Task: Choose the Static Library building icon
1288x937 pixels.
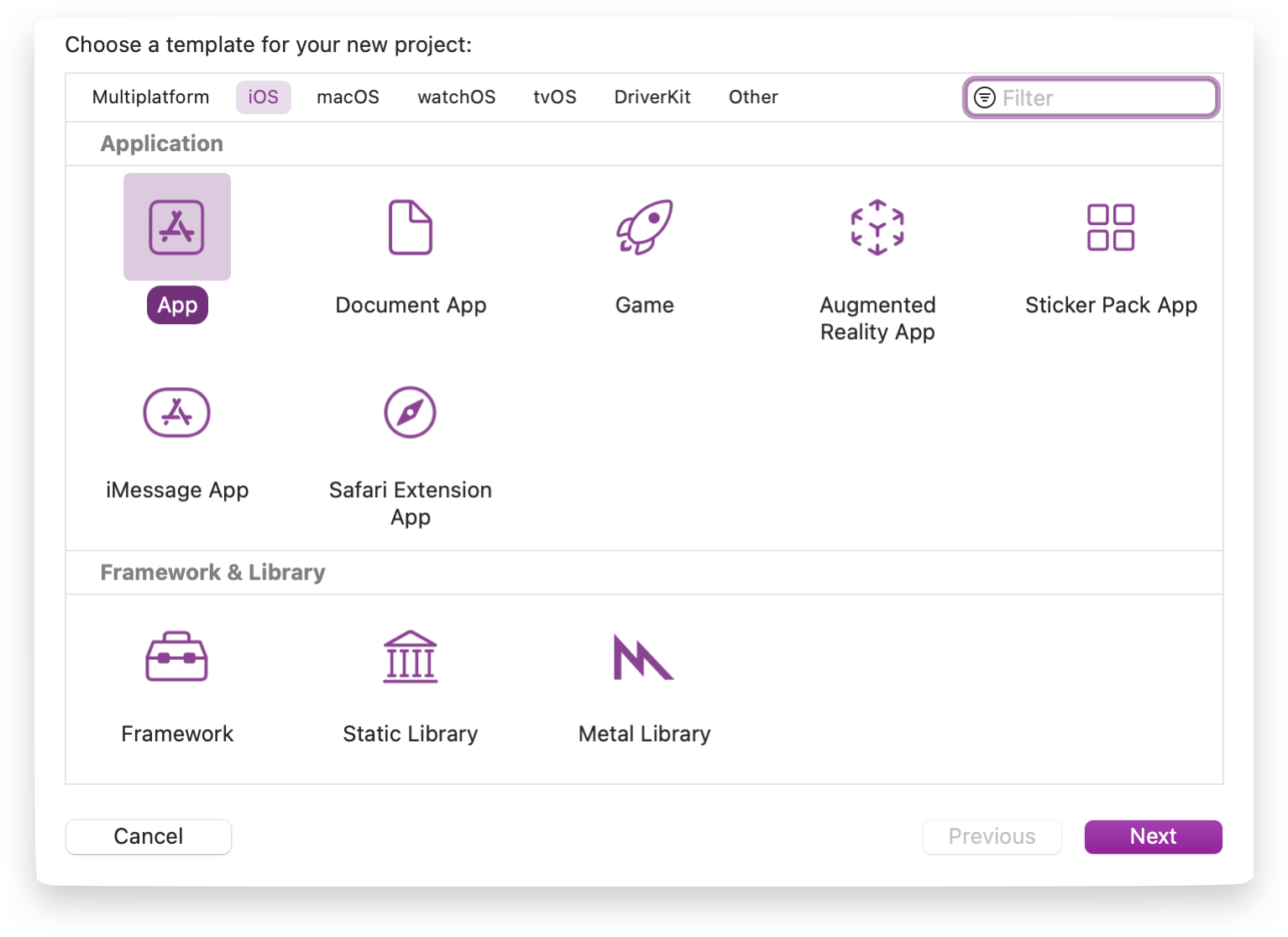Action: coord(411,656)
